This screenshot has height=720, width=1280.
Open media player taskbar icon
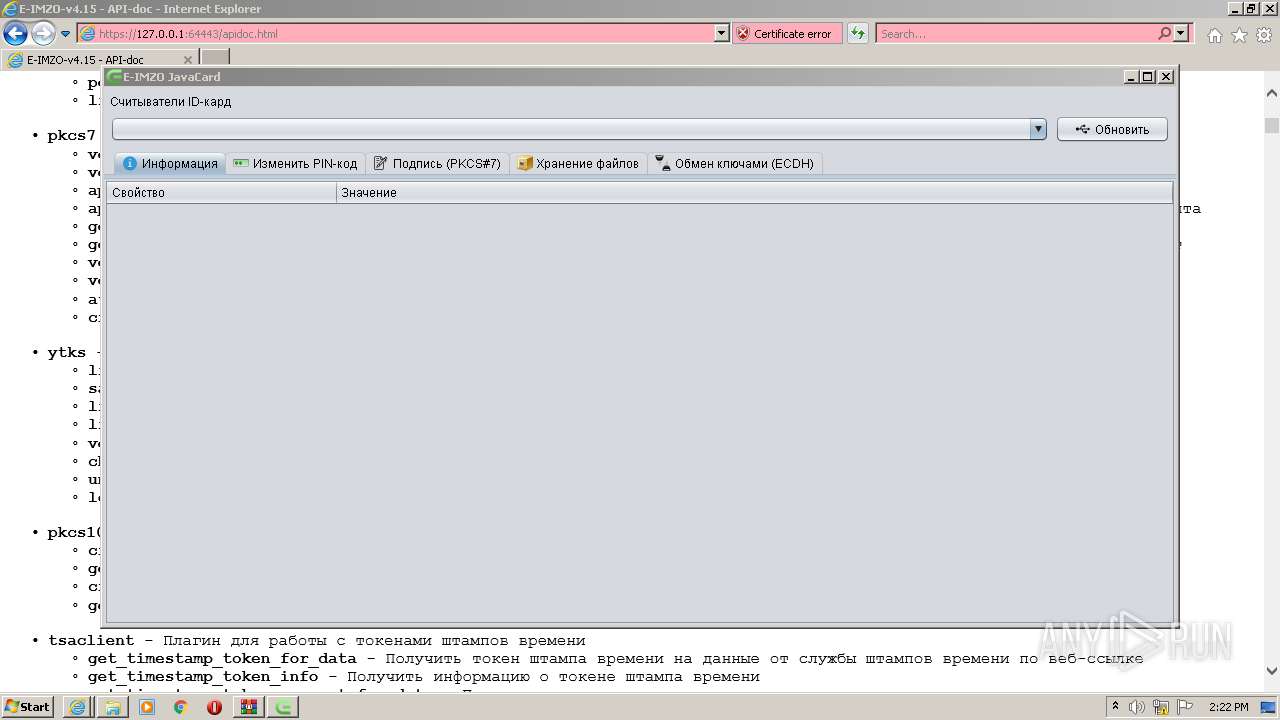pos(147,707)
